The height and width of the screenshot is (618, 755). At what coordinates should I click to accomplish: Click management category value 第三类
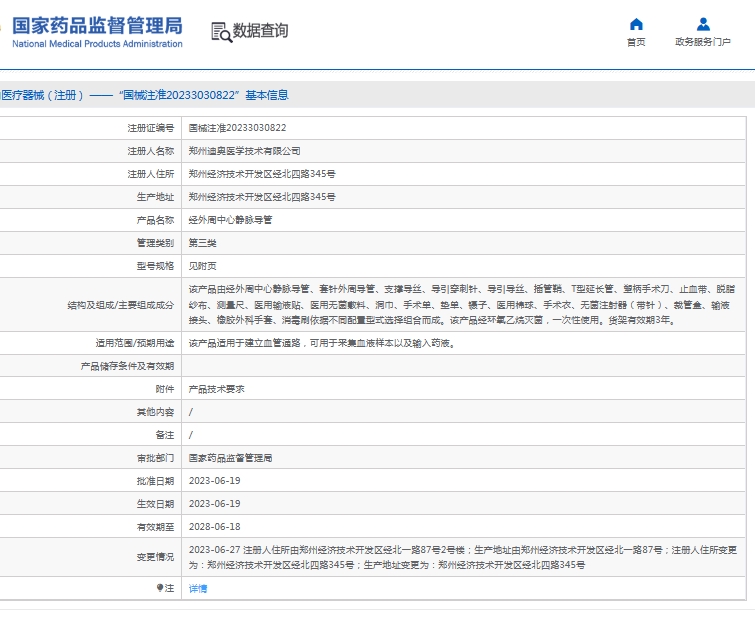[203, 243]
